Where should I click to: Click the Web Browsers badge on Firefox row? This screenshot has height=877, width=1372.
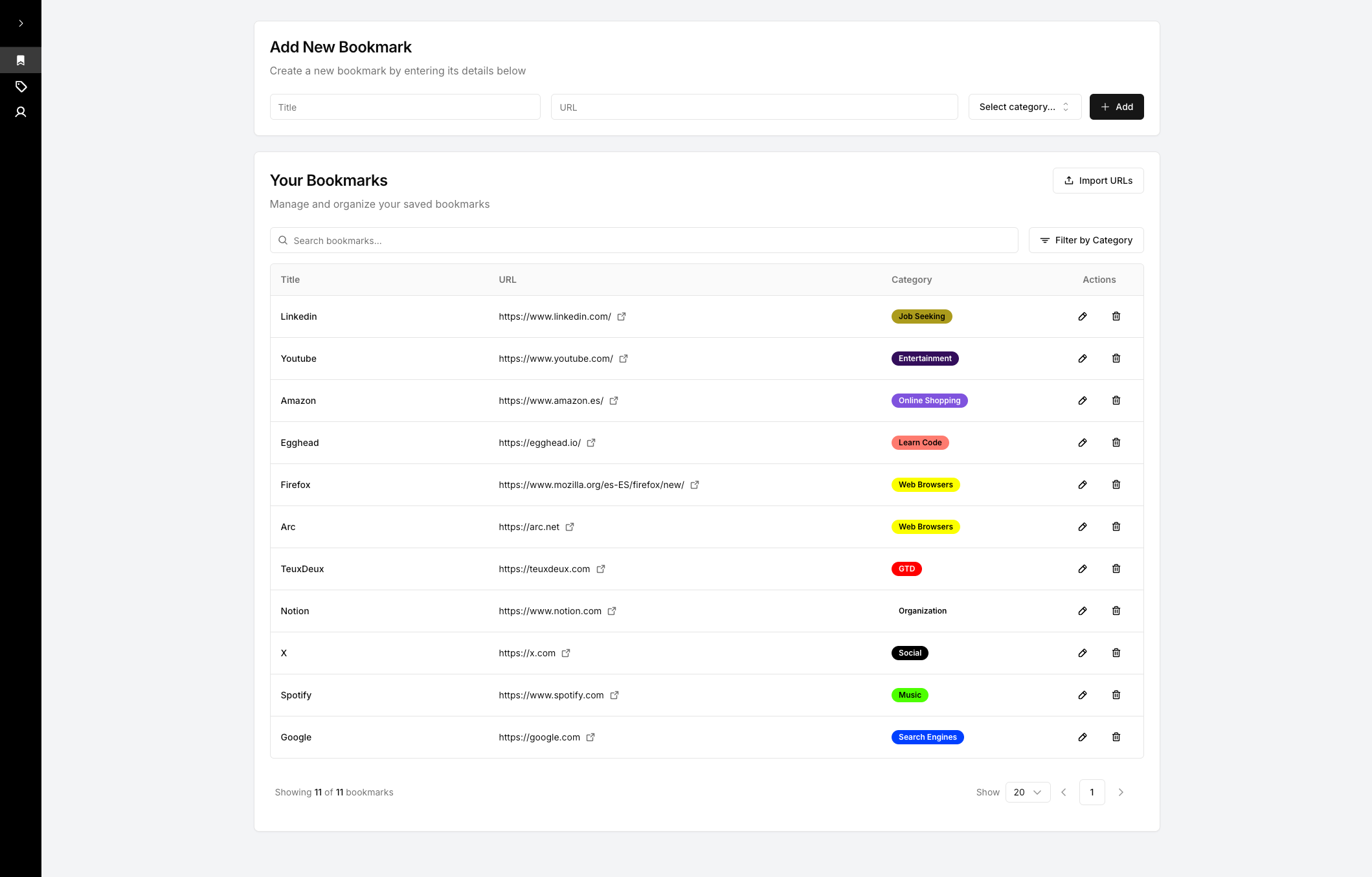click(x=925, y=484)
